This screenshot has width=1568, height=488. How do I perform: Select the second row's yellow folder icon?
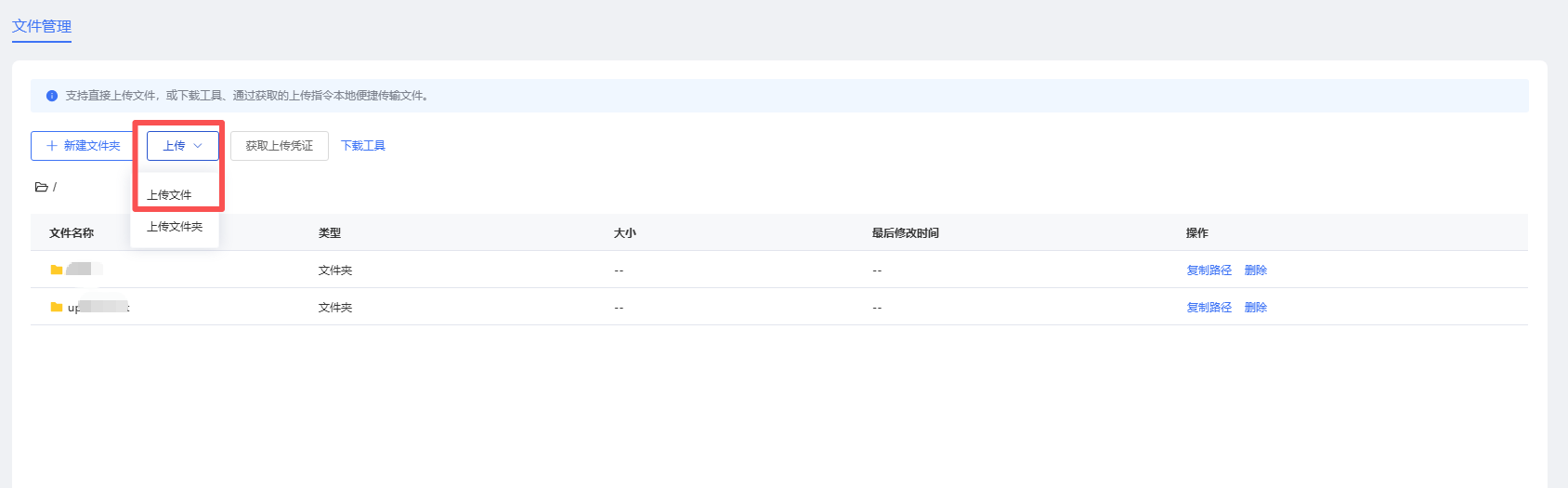pyautogui.click(x=57, y=308)
